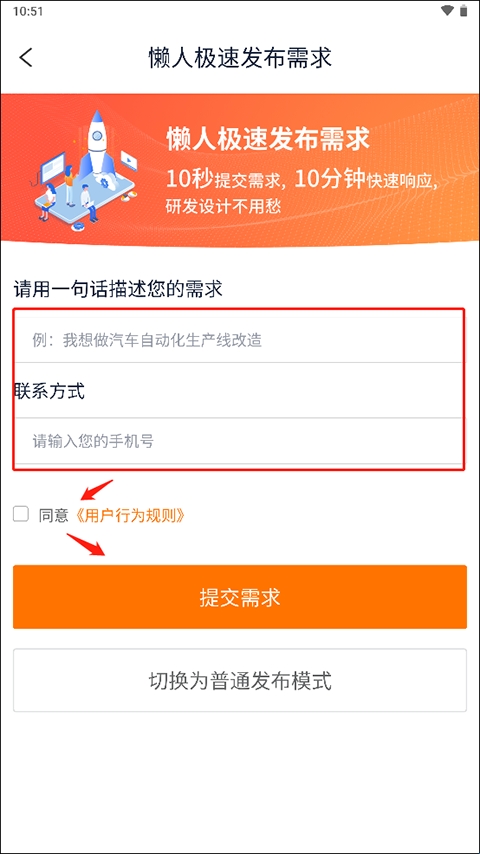Click the Wi-Fi status icon
Viewport: 480px width, 854px height.
(447, 10)
